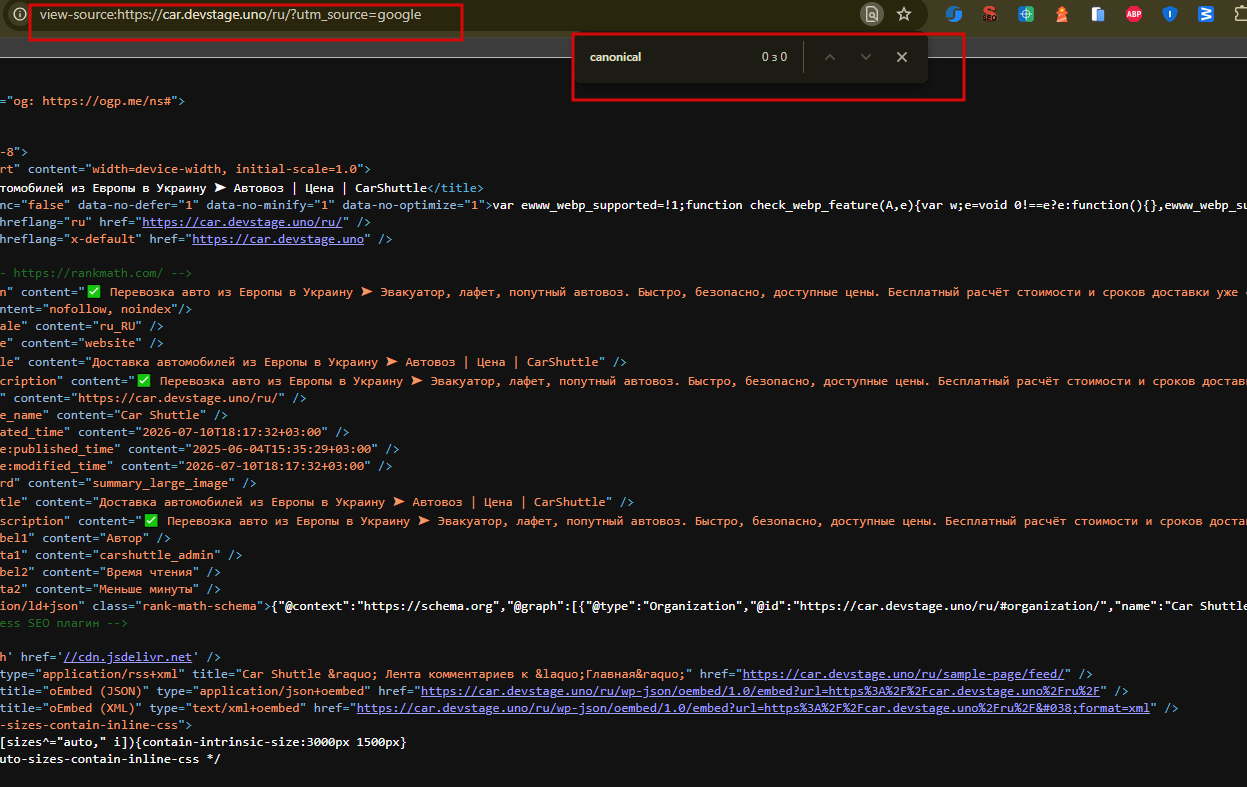Click the find field containing 'canonical'
The image size is (1247, 787).
coord(670,57)
